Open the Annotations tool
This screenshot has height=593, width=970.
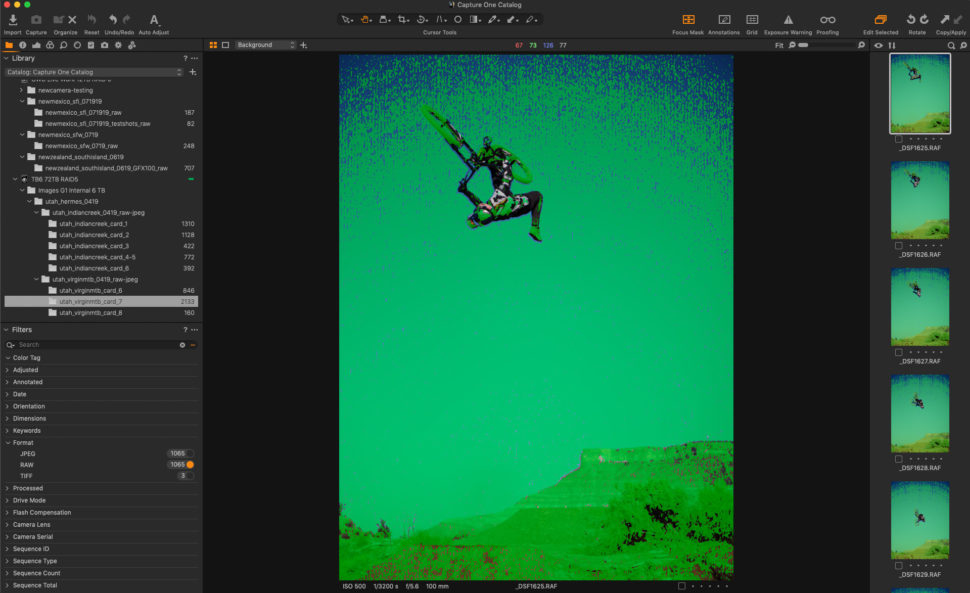point(723,19)
